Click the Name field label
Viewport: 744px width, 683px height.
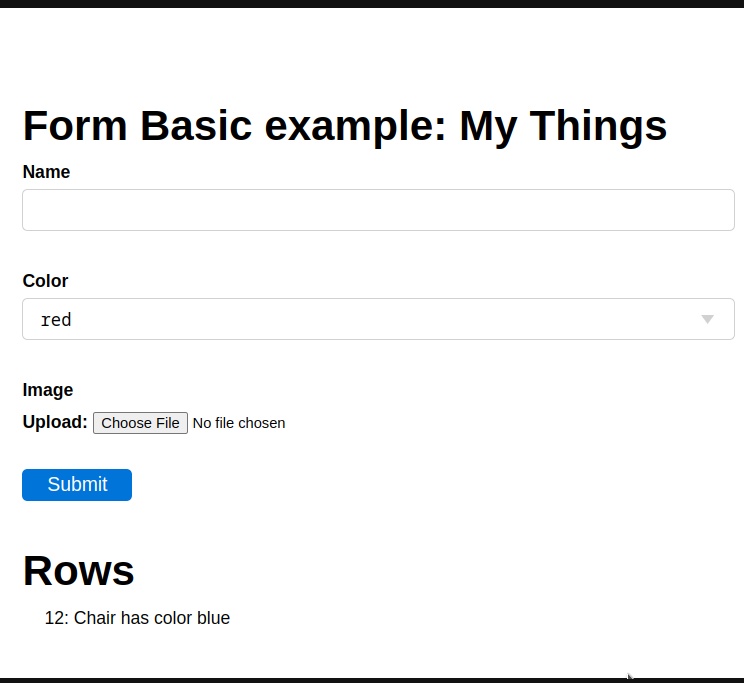coord(46,172)
